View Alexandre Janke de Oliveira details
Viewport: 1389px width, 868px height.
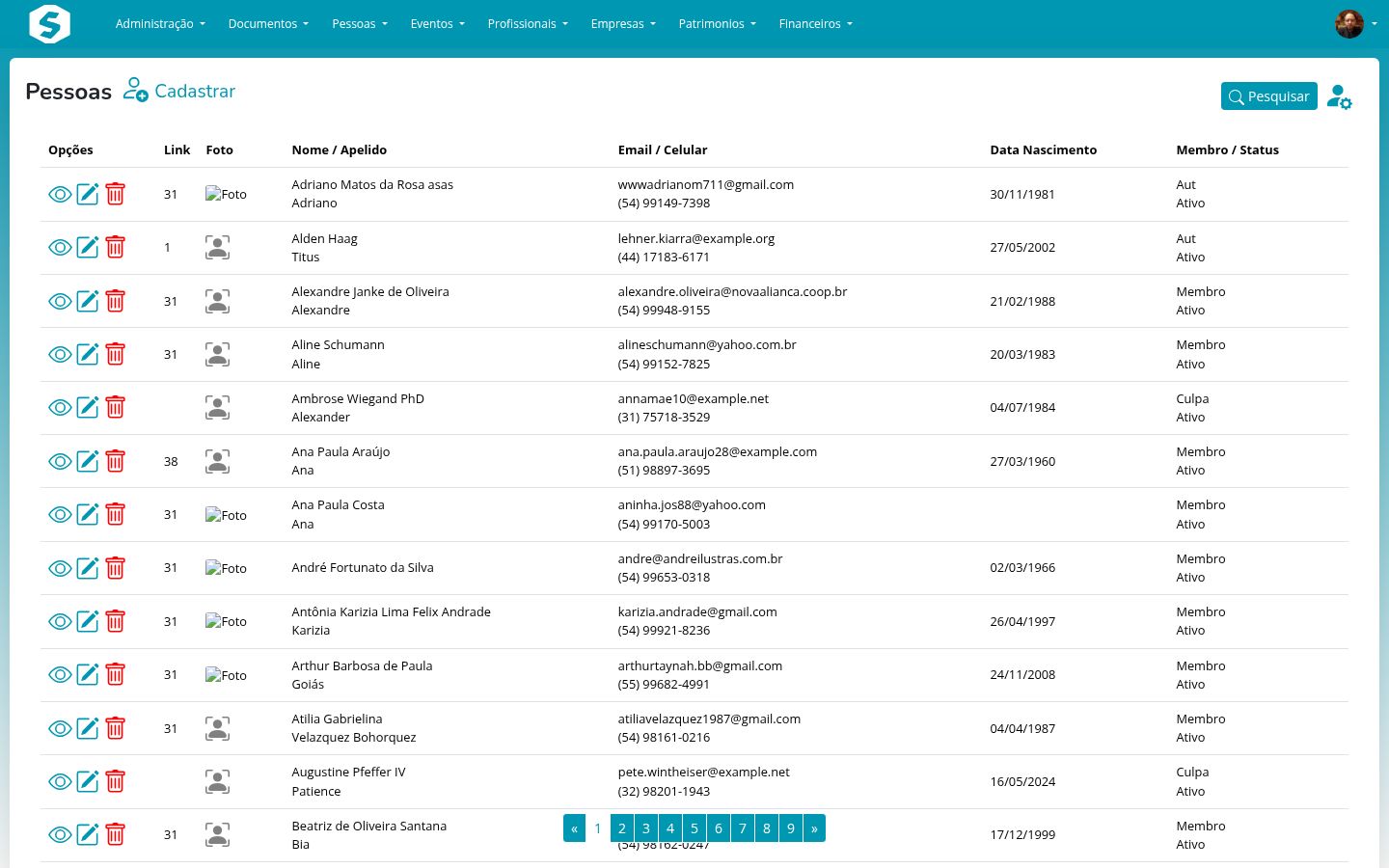point(60,301)
